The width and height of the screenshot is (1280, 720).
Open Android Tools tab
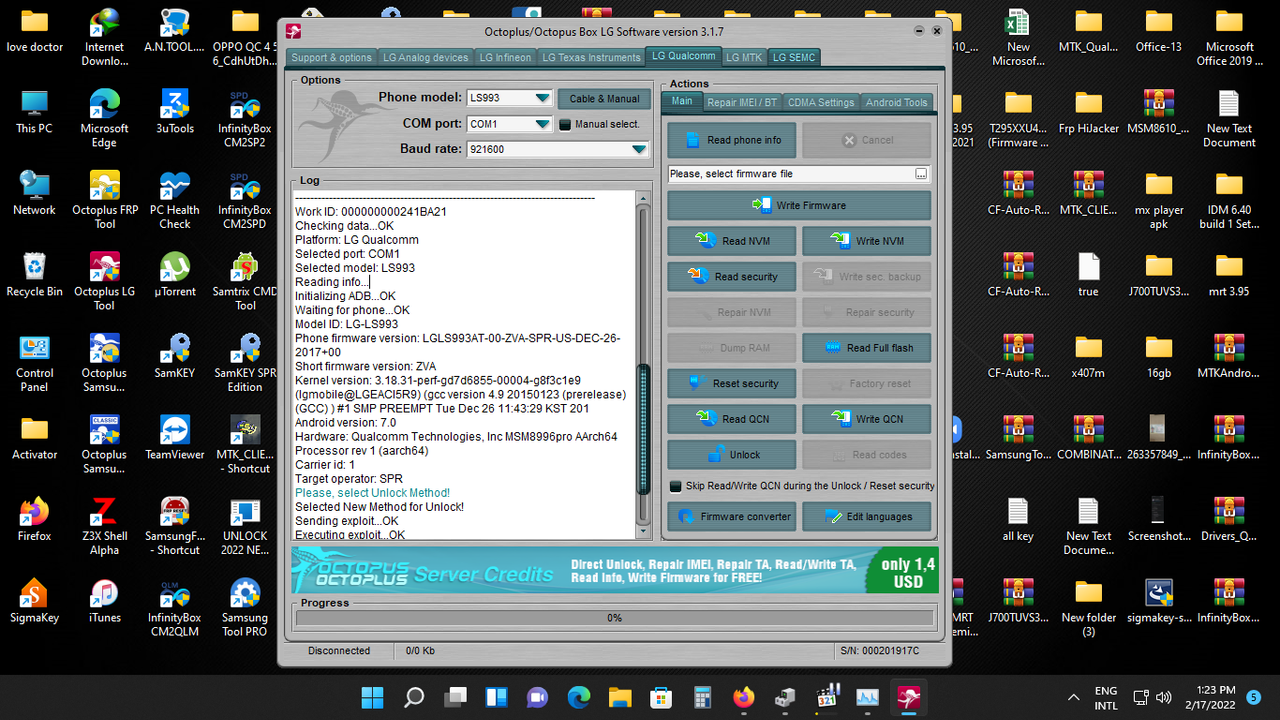point(897,102)
